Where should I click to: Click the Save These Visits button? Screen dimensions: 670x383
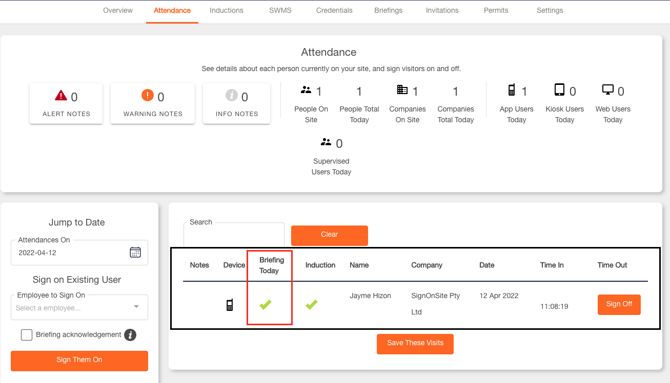pos(415,344)
